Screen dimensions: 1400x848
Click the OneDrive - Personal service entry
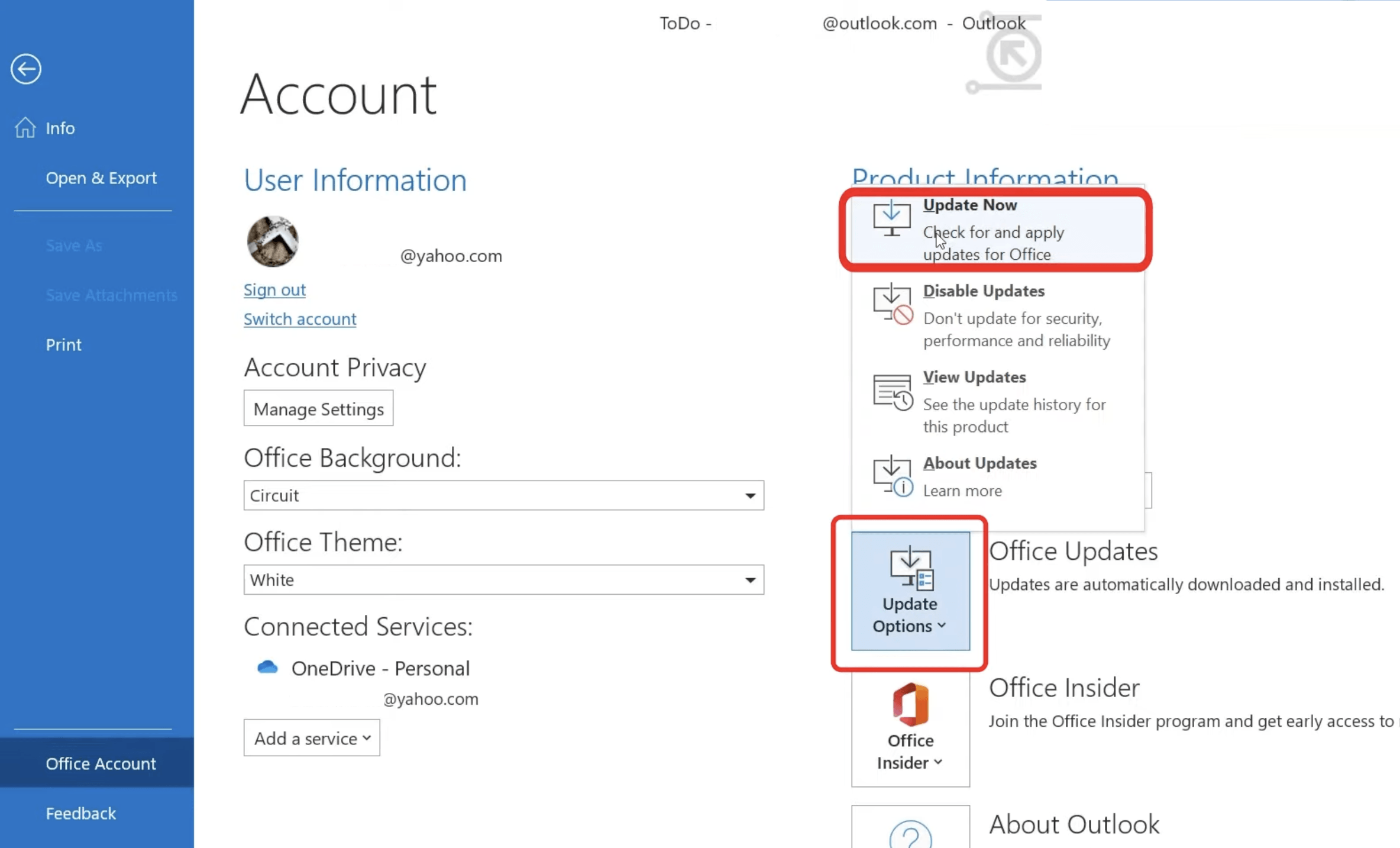[x=380, y=668]
